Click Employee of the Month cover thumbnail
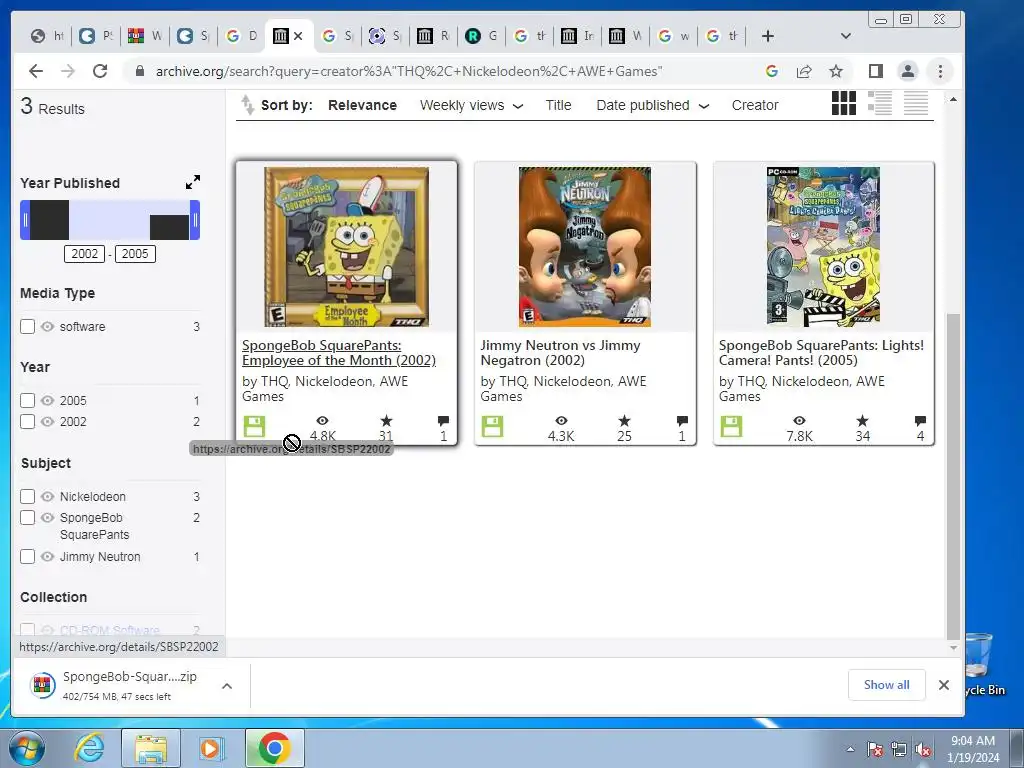This screenshot has width=1024, height=768. click(x=346, y=247)
